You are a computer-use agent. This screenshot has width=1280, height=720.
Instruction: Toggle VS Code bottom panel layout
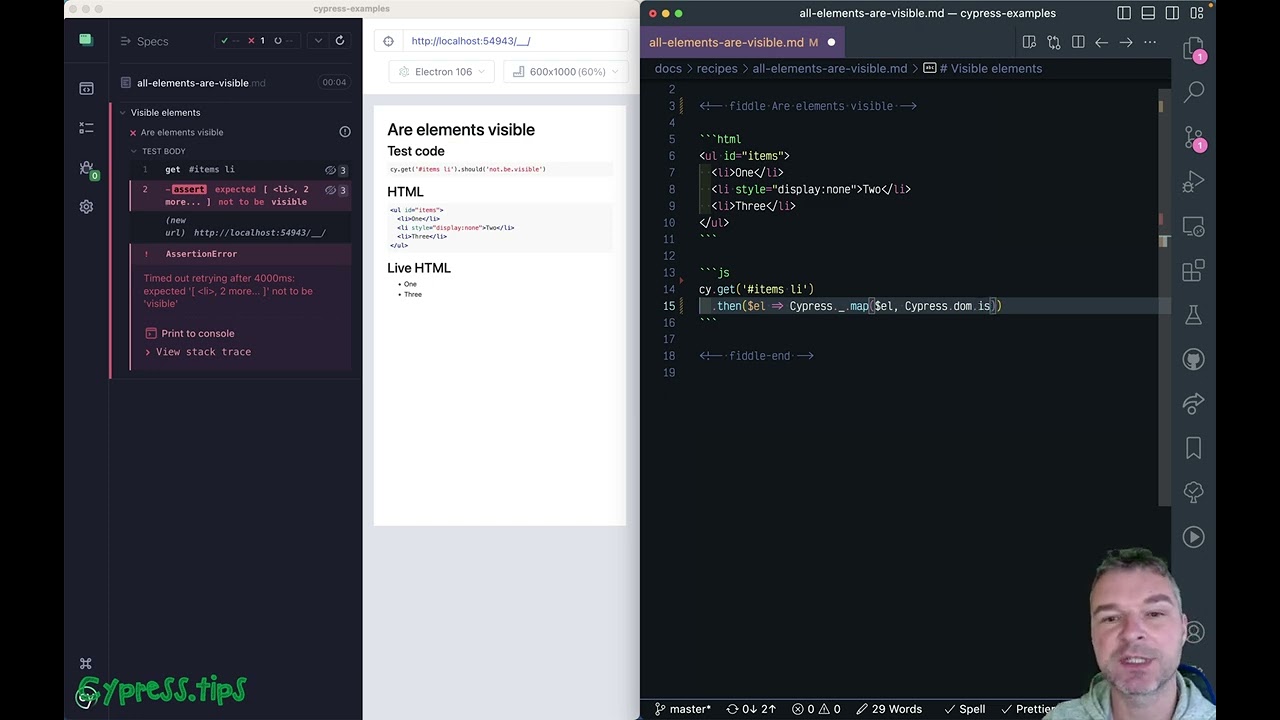tap(1148, 13)
